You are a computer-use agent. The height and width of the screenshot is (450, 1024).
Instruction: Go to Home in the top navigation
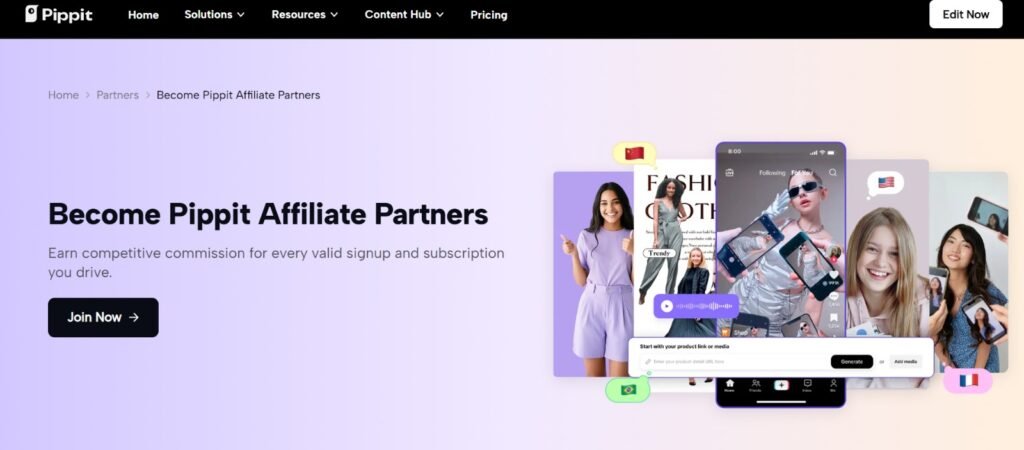tap(143, 14)
